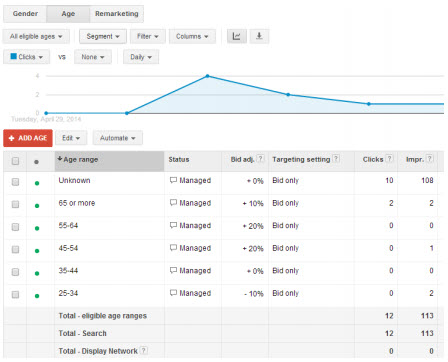The width and height of the screenshot is (448, 362).
Task: Open the Segment dropdown
Action: tap(103, 36)
